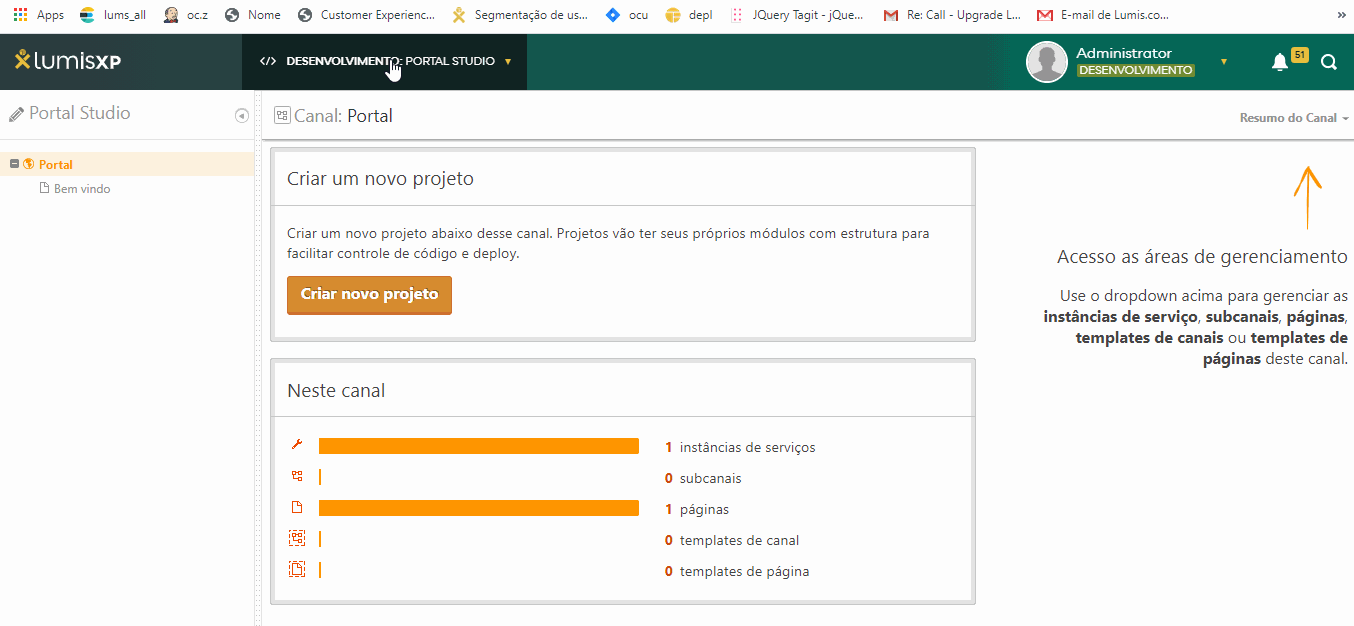Open the subcanais link
Image resolution: width=1354 pixels, height=626 pixels.
tap(710, 478)
